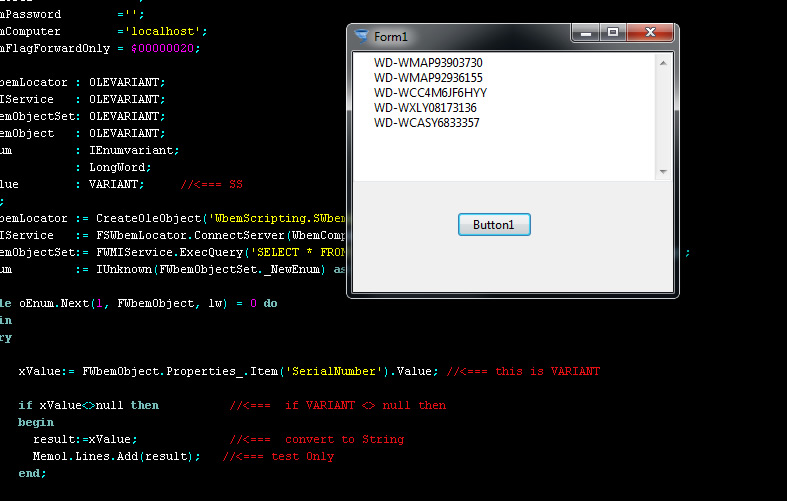Minimize the Form1 window

[585, 33]
